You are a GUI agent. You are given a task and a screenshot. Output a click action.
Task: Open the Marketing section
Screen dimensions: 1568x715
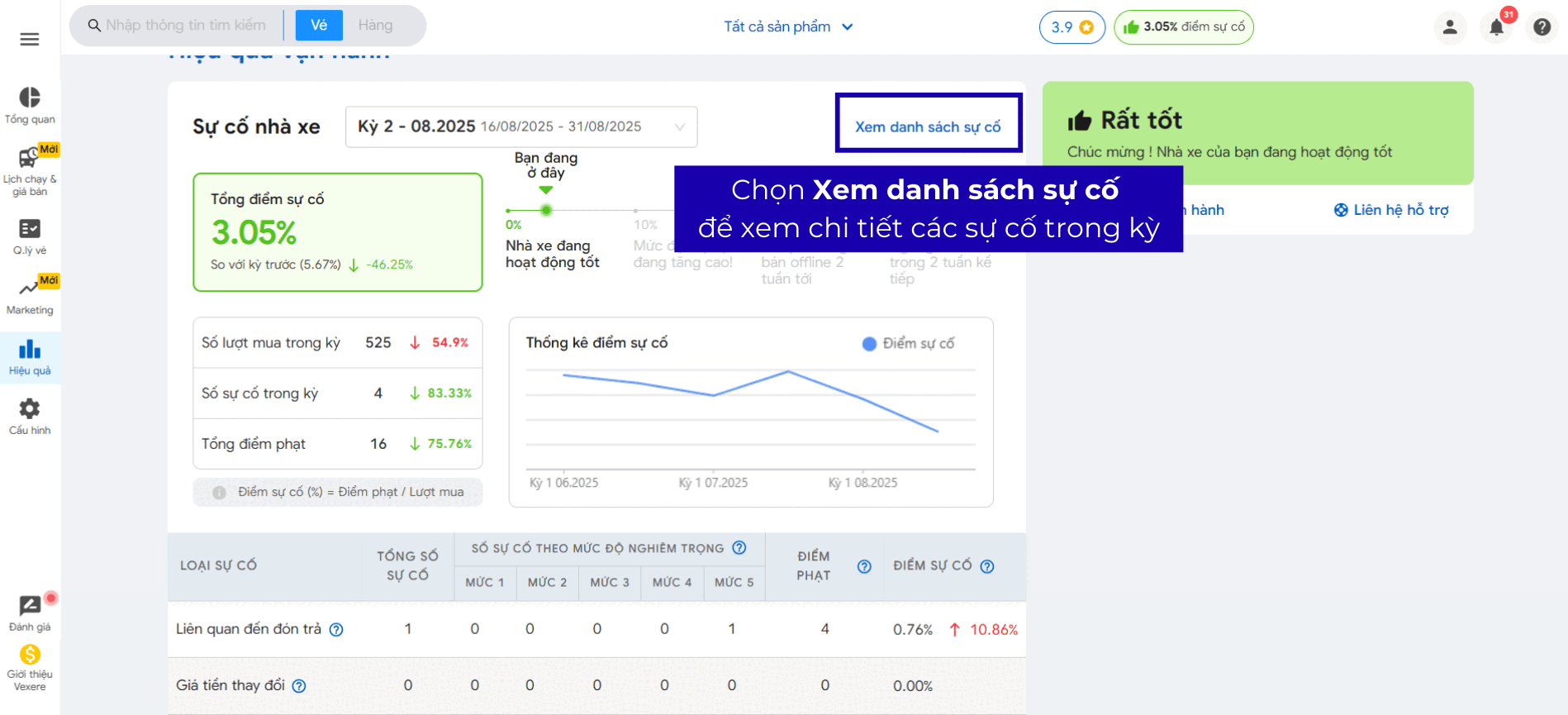(x=30, y=297)
